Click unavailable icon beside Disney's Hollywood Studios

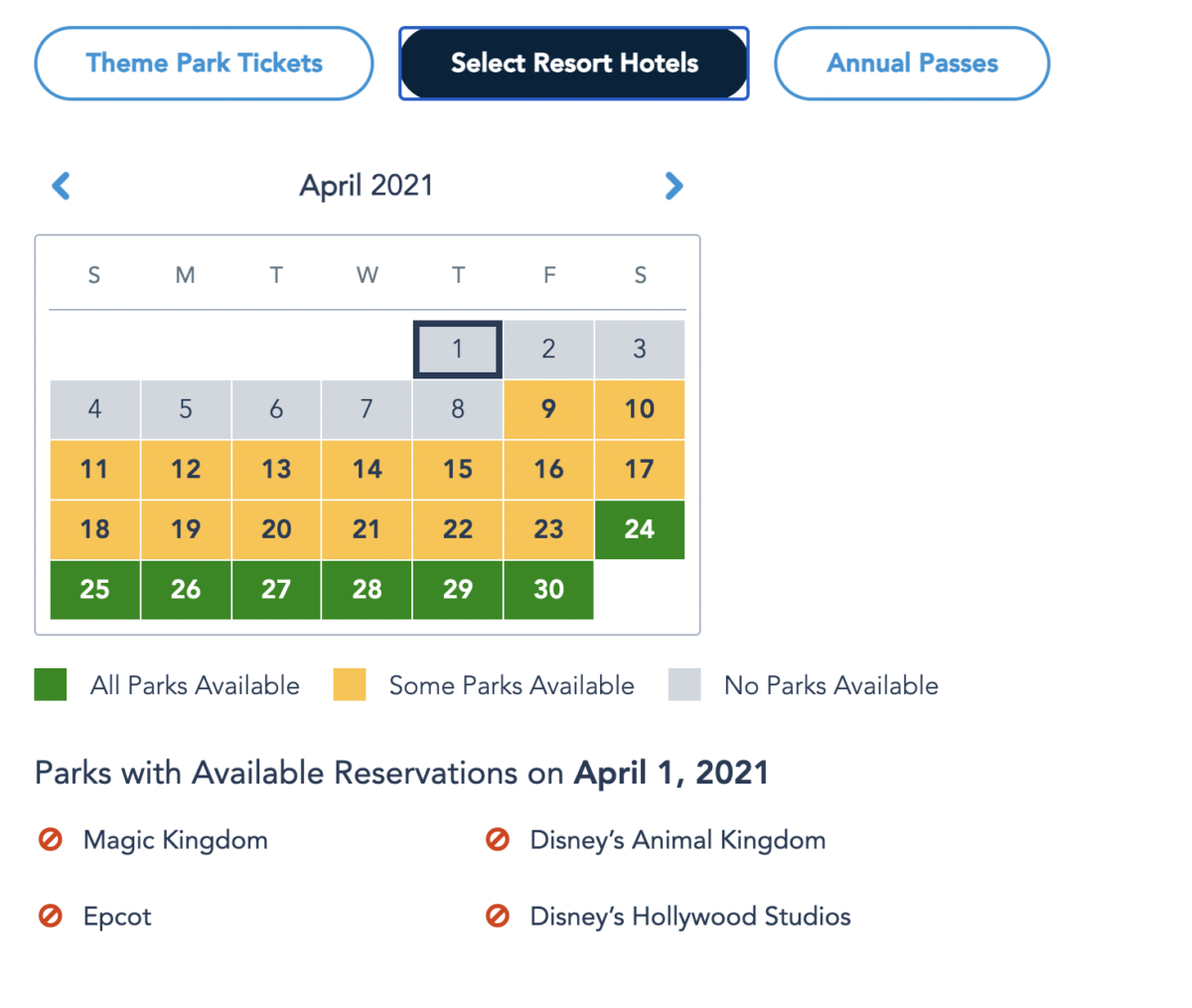click(x=498, y=916)
